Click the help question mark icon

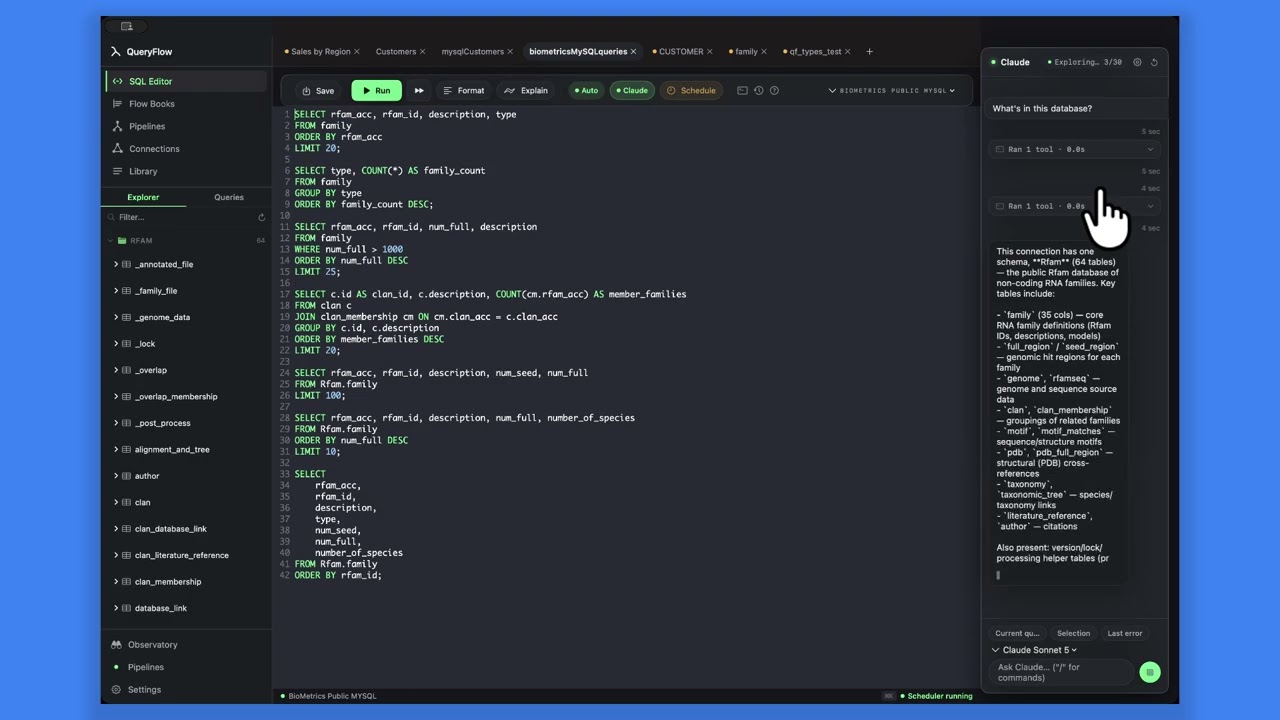774,90
